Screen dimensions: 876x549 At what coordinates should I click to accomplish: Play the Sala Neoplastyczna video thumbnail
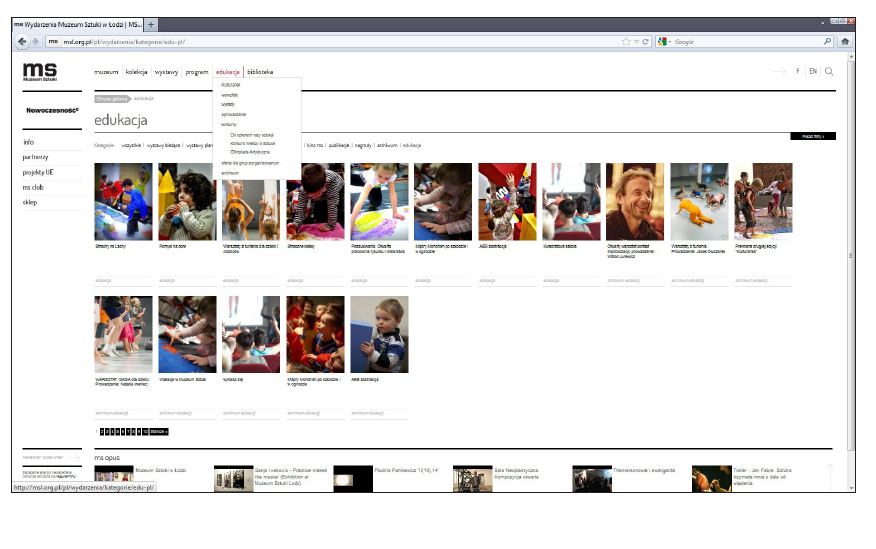pos(473,479)
